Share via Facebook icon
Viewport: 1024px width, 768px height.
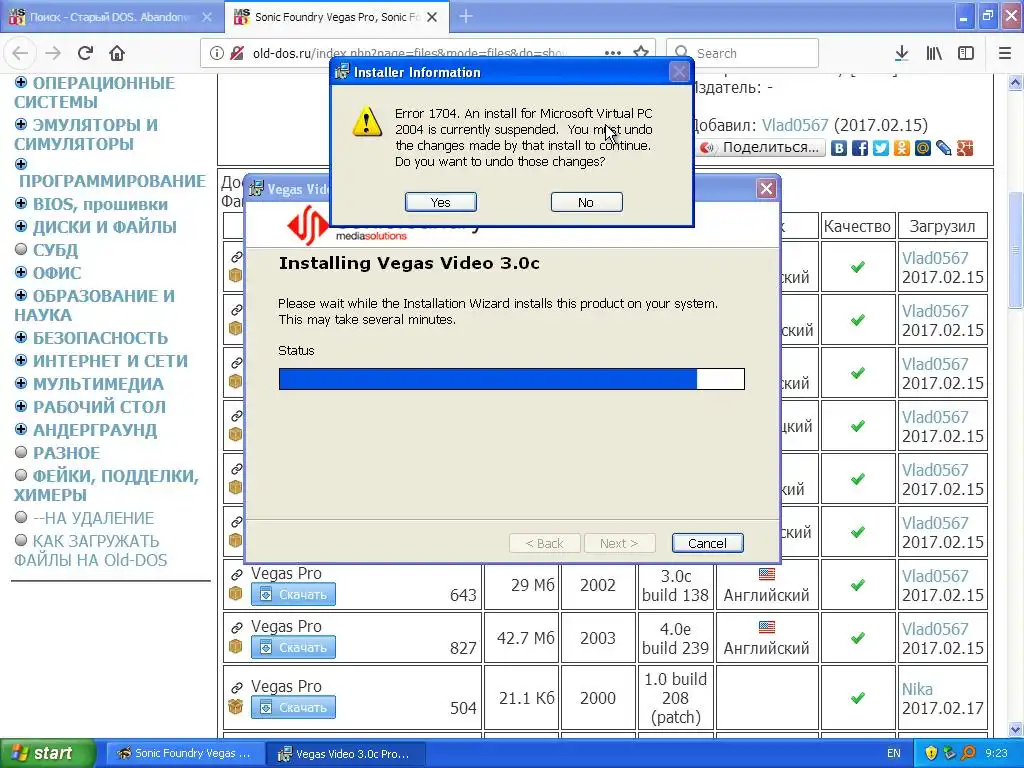(x=860, y=148)
